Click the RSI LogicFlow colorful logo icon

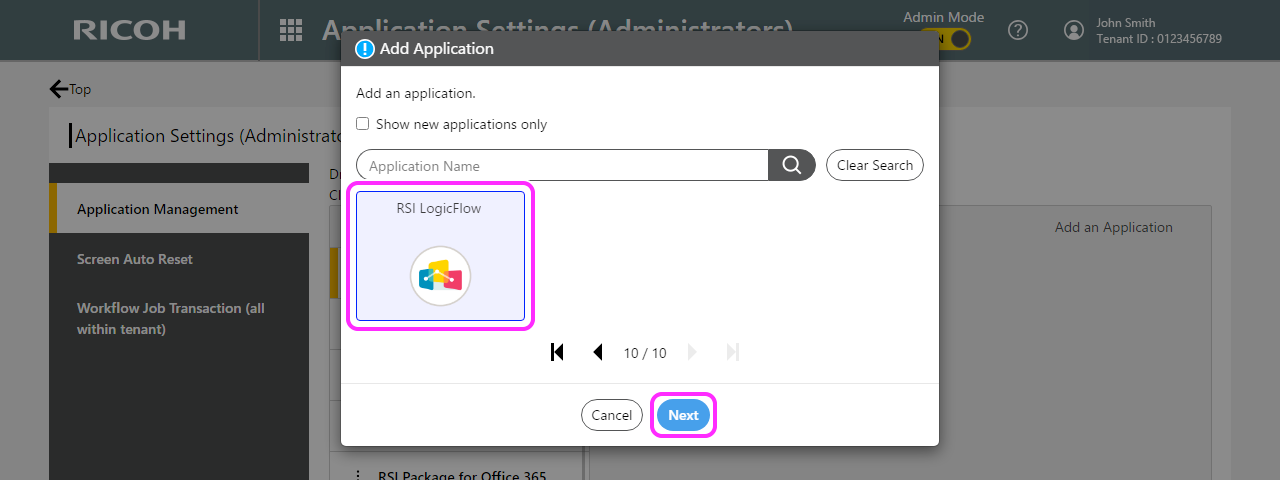tap(440, 276)
